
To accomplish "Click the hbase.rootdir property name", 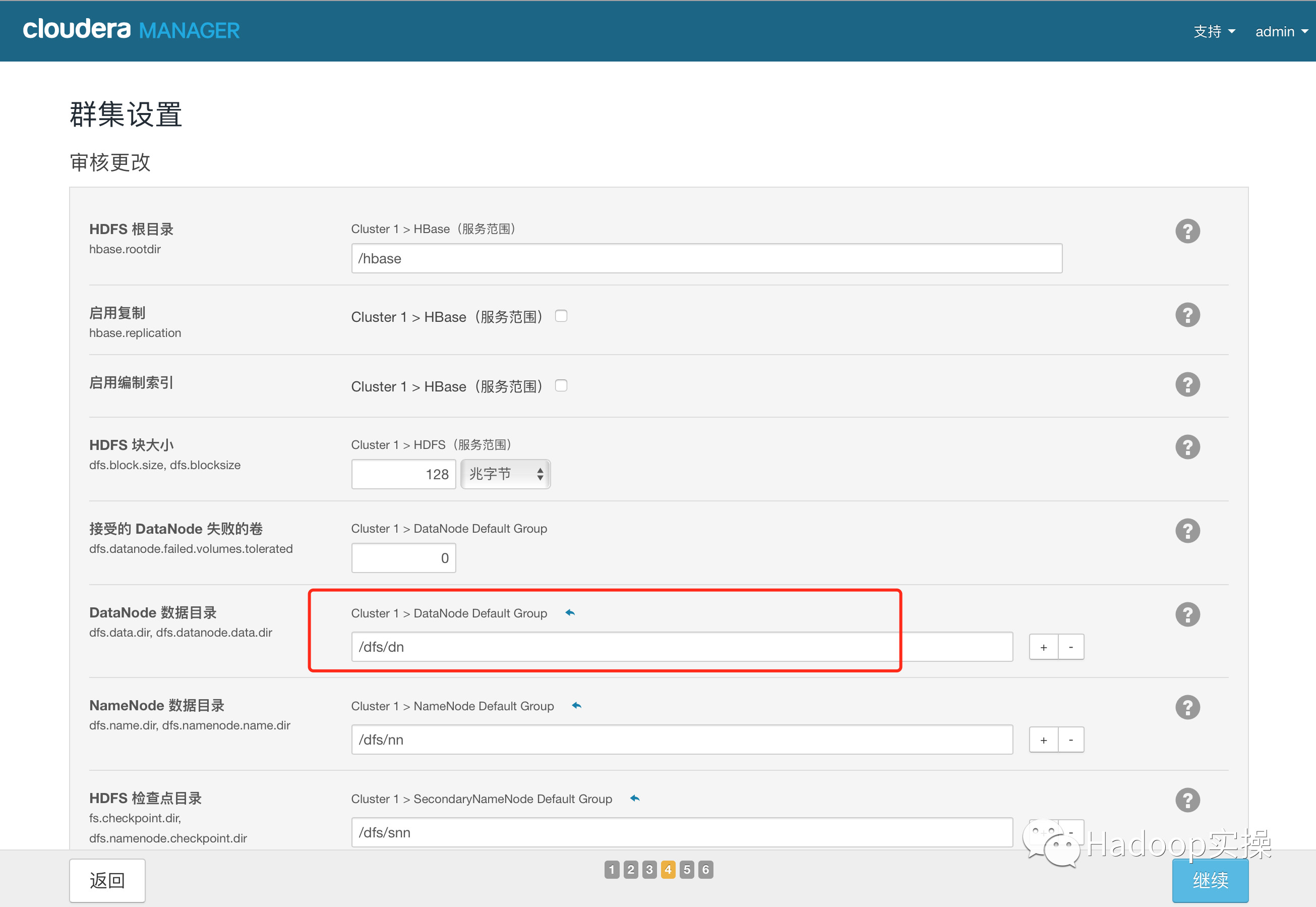I will point(125,249).
